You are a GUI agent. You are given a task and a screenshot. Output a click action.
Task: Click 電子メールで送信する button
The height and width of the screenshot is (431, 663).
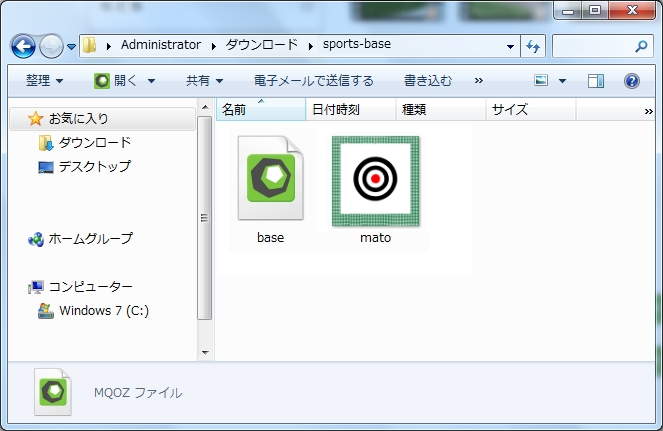tap(313, 81)
